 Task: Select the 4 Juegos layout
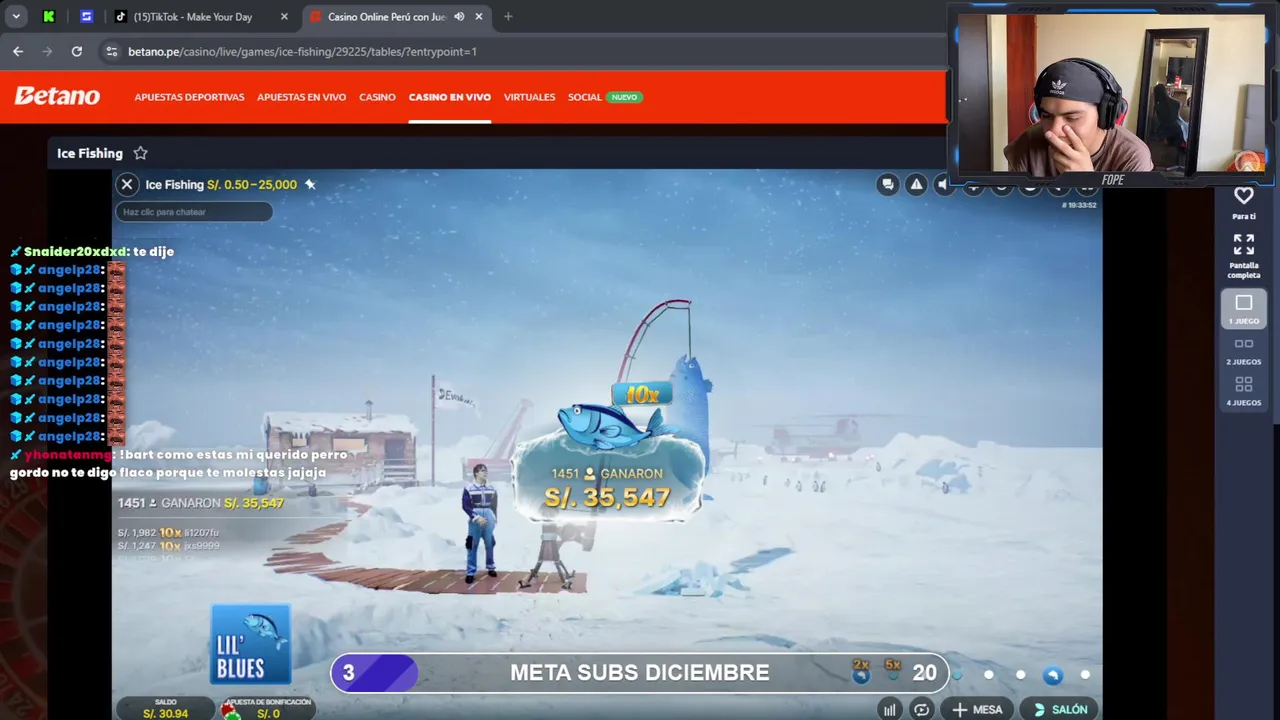pyautogui.click(x=1243, y=391)
